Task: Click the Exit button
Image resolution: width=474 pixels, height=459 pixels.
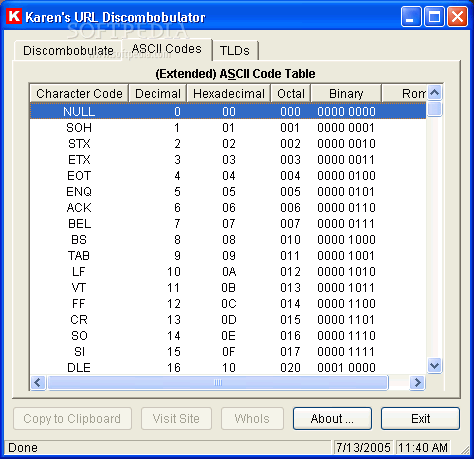Action: point(420,418)
